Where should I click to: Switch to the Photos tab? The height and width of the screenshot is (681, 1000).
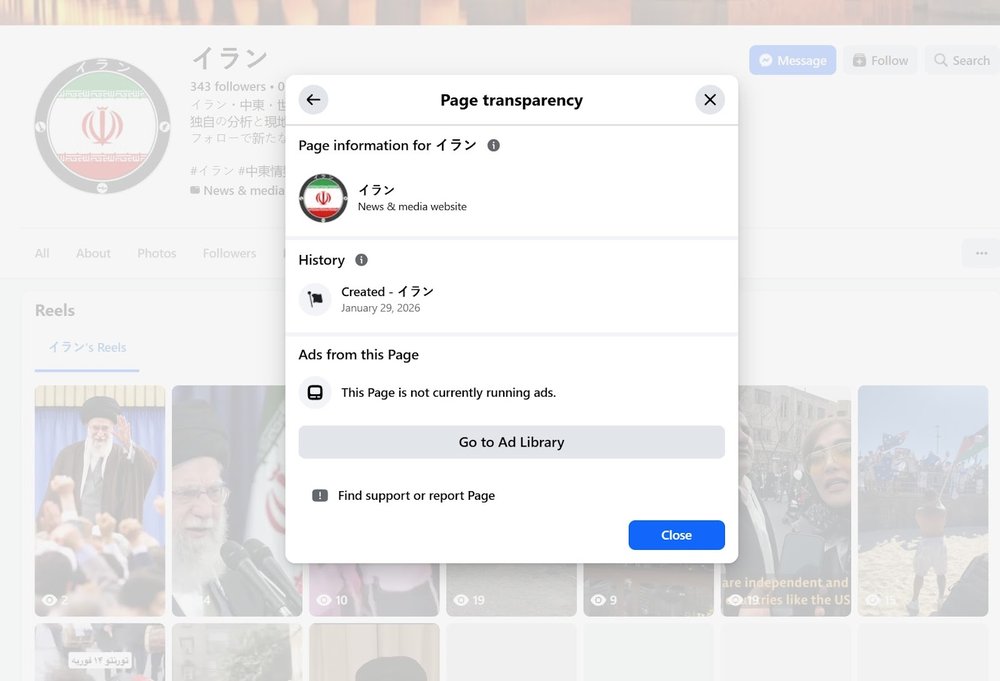[156, 253]
